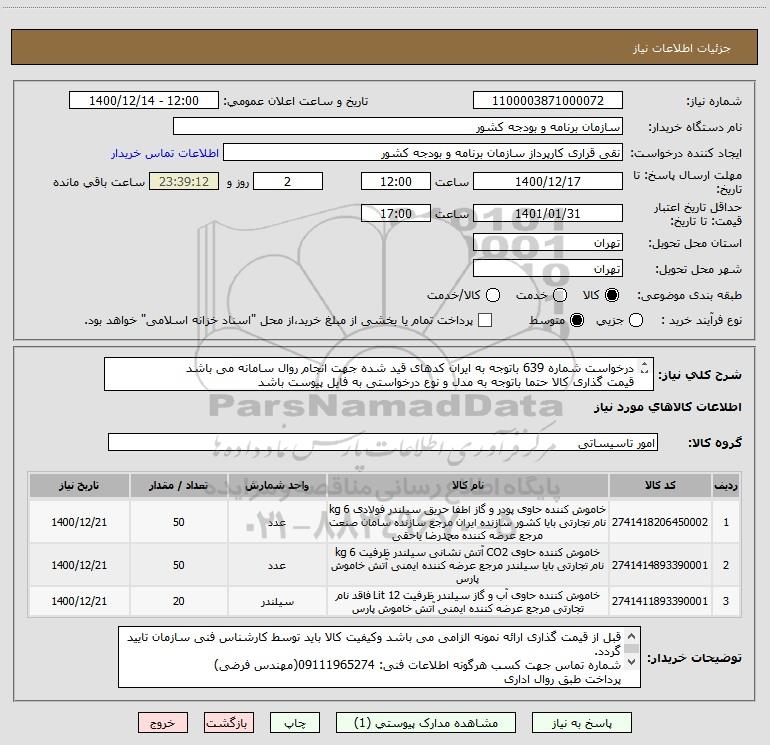Screen dimensions: 770x745
Task: Click the unit cell سیلندر in row 3
Action: (277, 601)
